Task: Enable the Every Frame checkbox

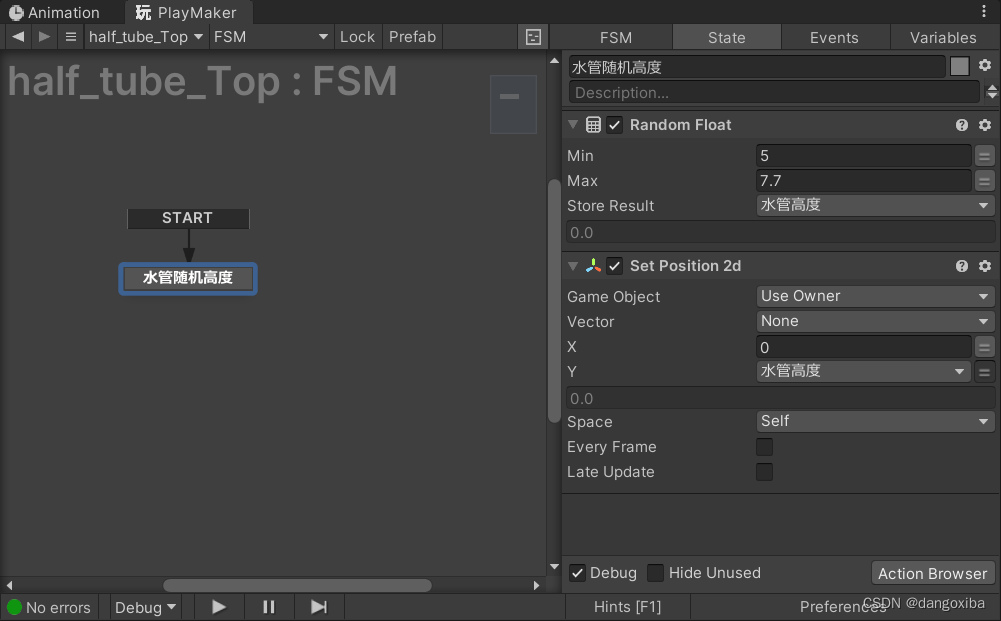Action: pyautogui.click(x=764, y=447)
